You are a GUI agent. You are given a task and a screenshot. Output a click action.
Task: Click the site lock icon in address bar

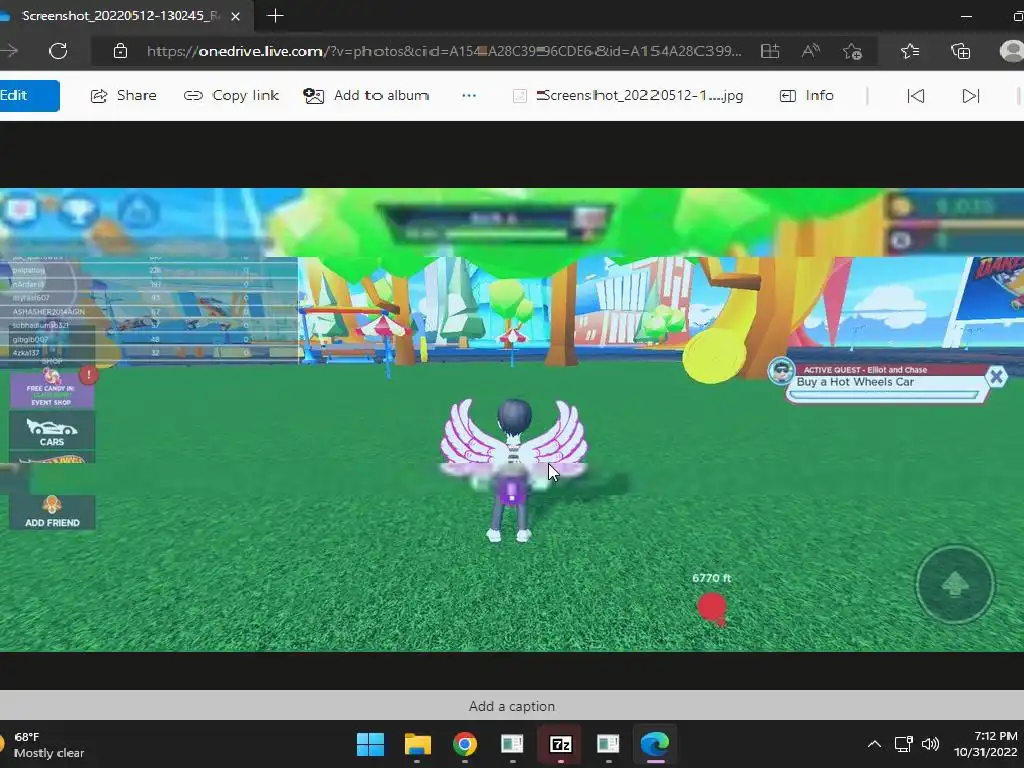point(120,51)
